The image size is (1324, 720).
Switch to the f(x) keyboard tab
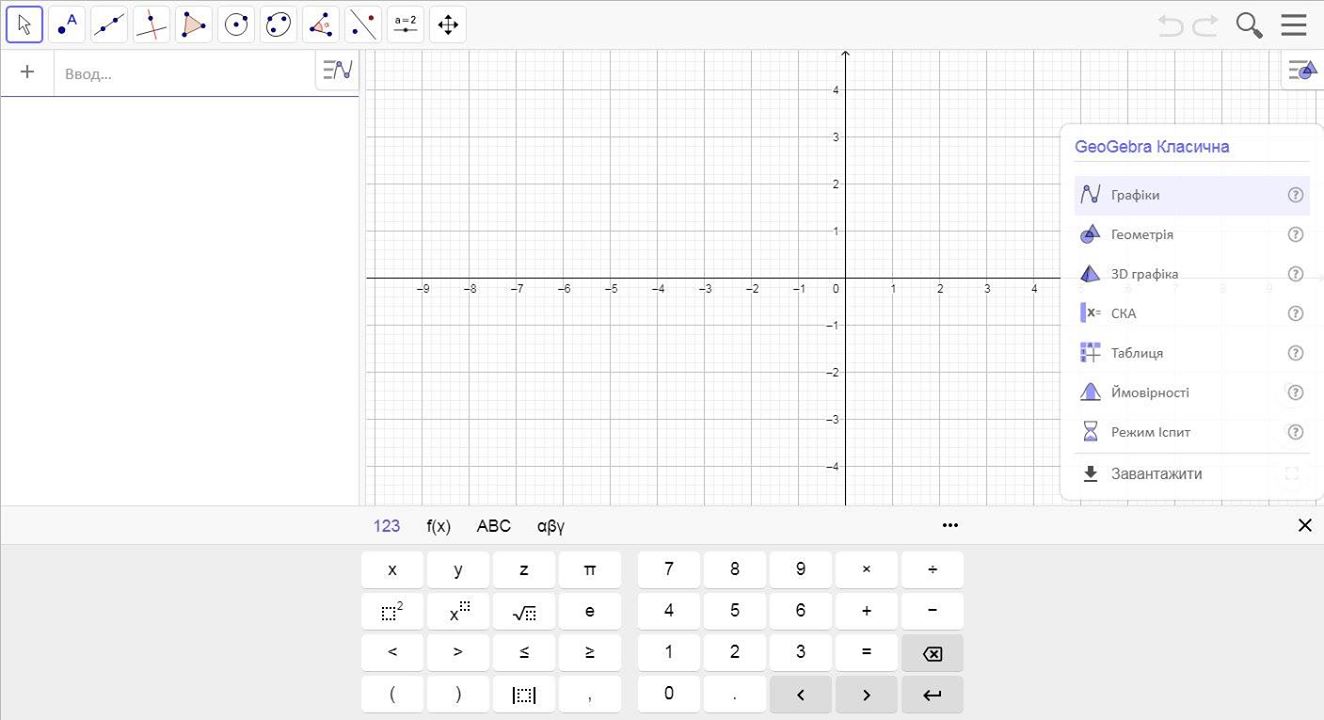click(x=438, y=526)
